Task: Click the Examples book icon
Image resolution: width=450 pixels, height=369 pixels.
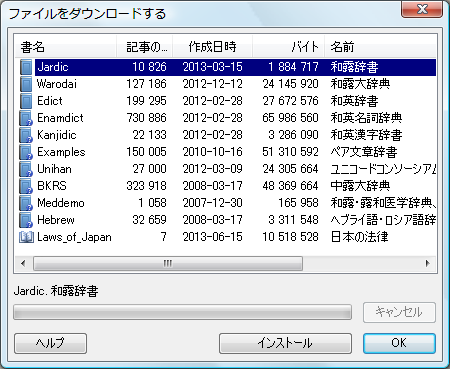Action: 26,152
